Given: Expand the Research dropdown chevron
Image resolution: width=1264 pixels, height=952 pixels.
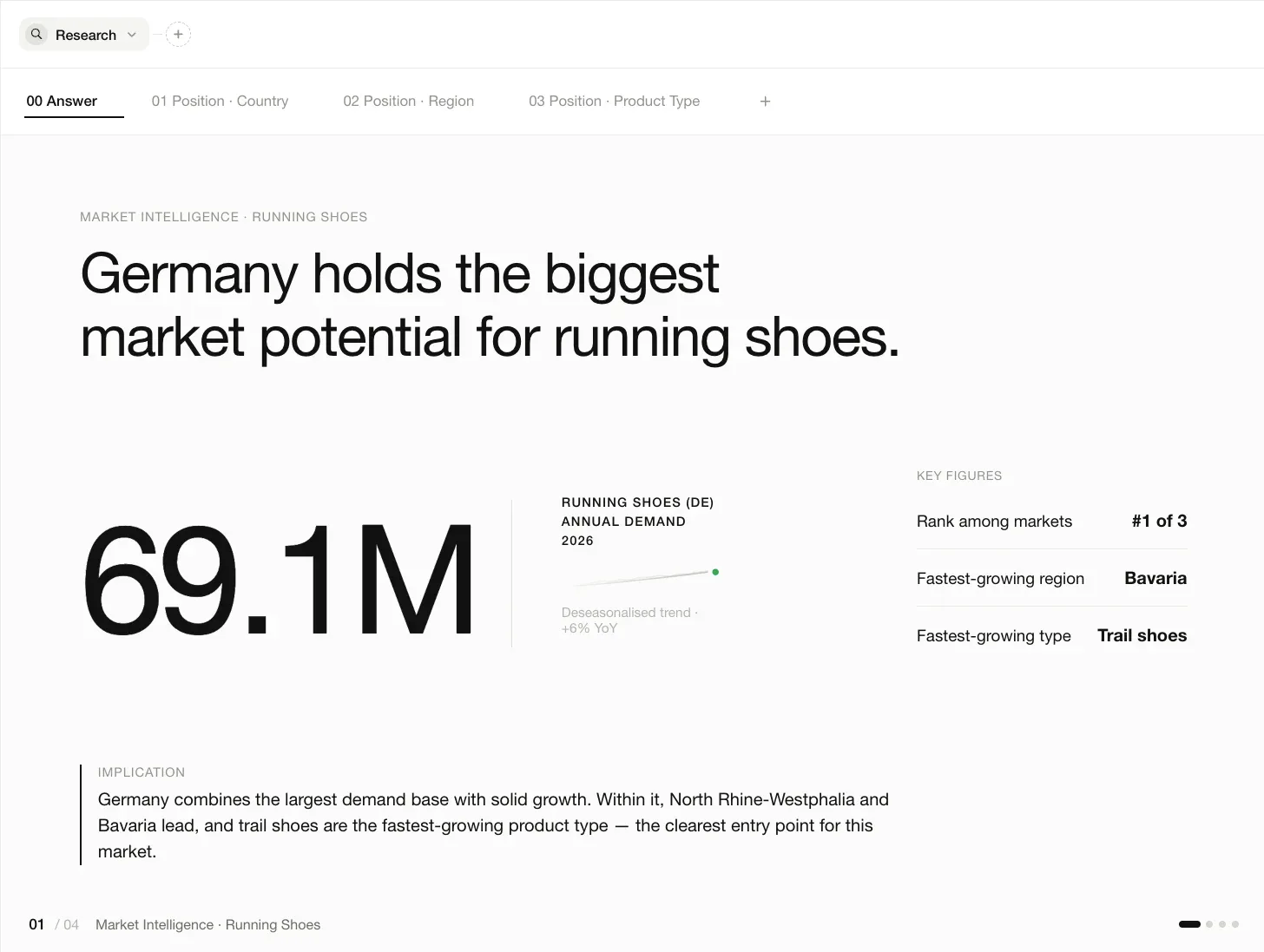Looking at the screenshot, I should [132, 35].
